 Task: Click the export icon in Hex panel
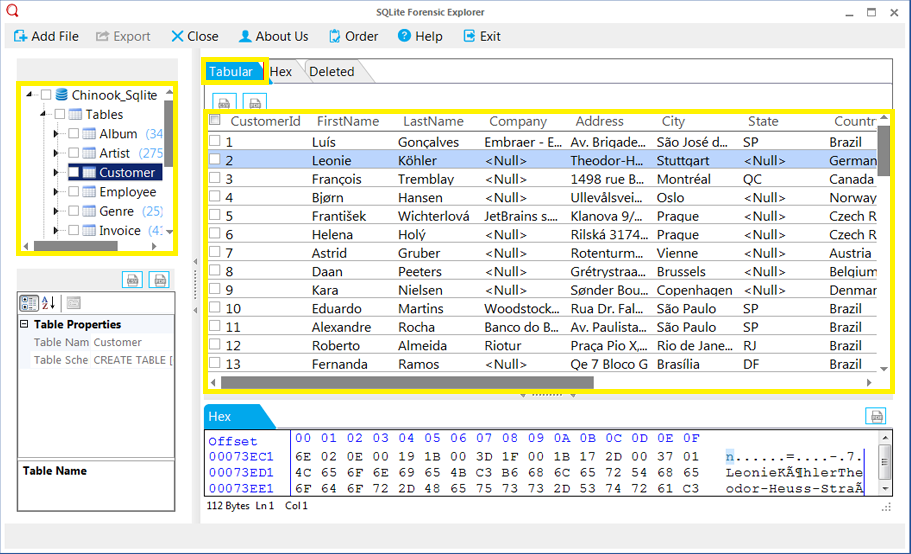(876, 416)
